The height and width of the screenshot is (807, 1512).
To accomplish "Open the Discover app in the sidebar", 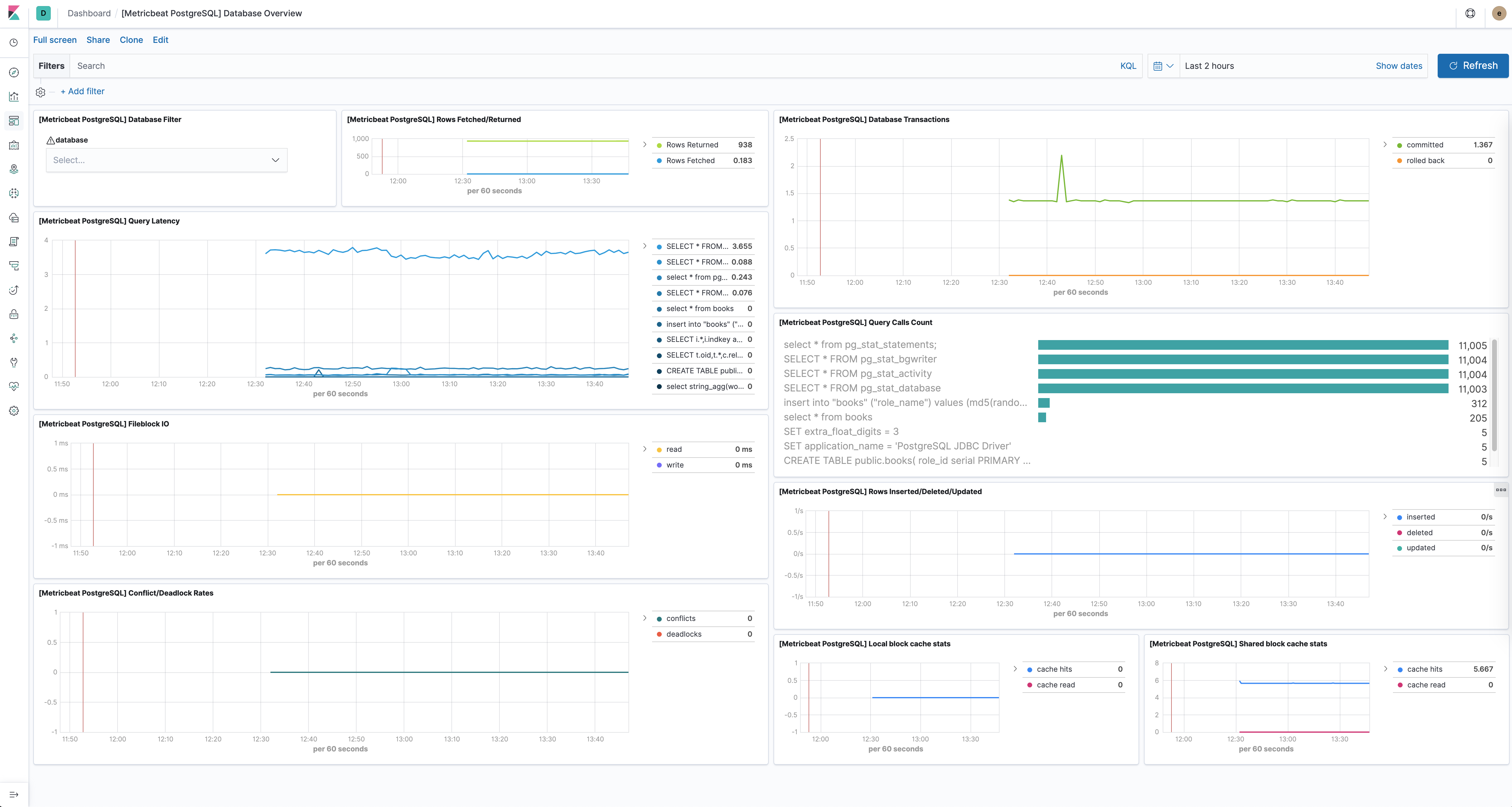I will 14,73.
